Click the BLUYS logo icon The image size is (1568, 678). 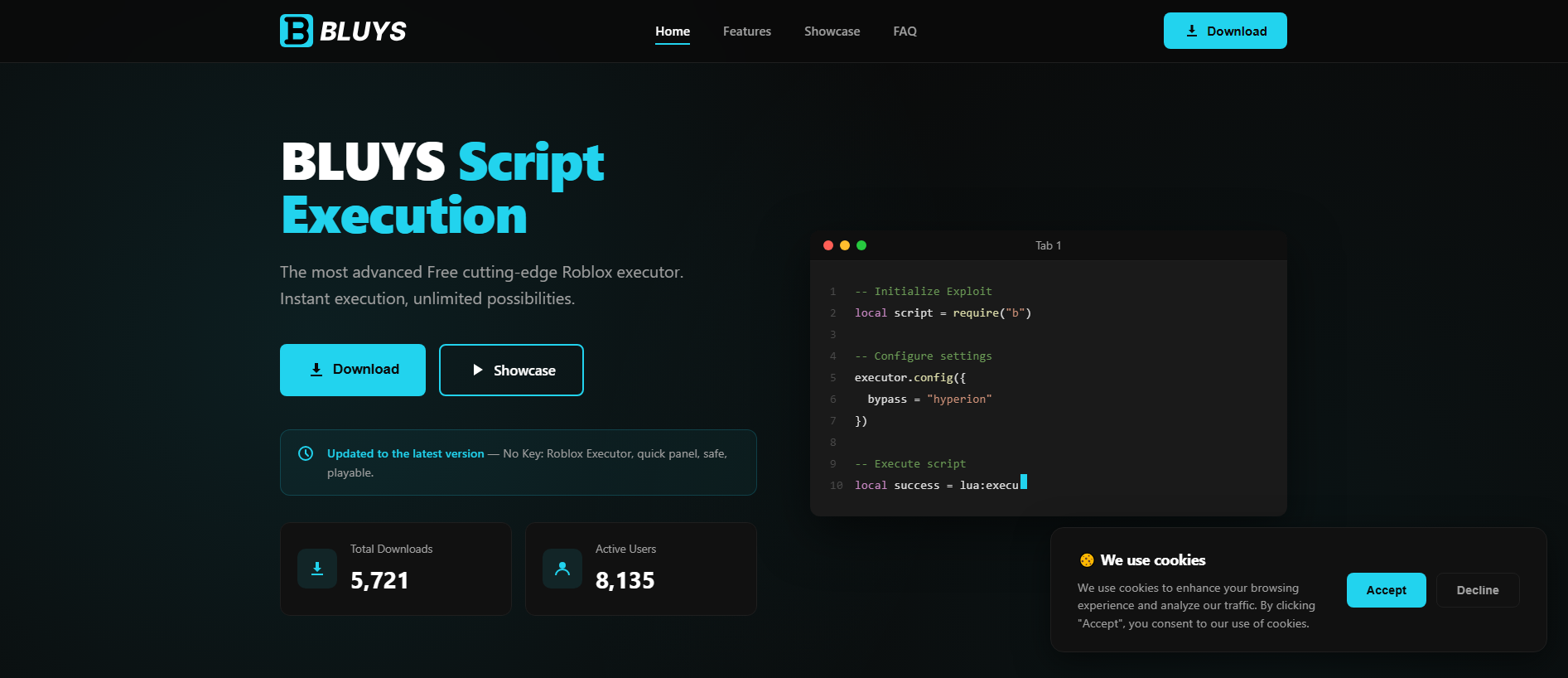297,31
